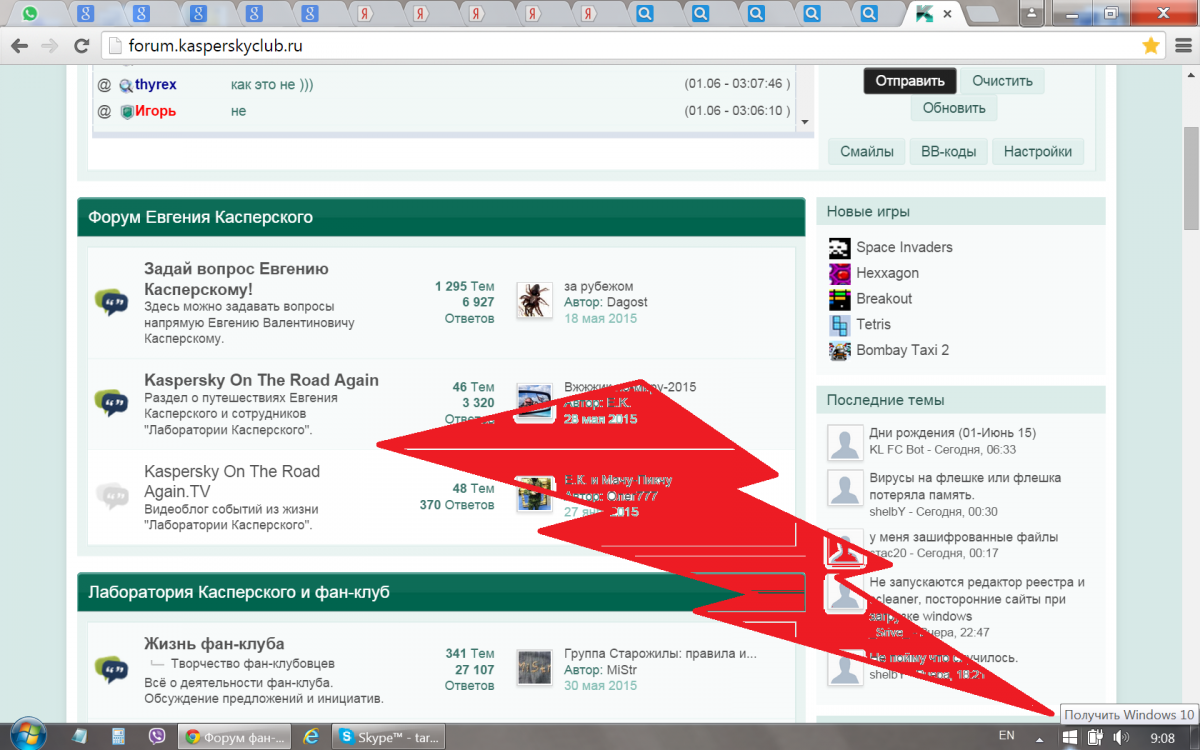Viewport: 1200px width, 750px height.
Task: Click the page scrollbar up arrow
Action: 1191,74
